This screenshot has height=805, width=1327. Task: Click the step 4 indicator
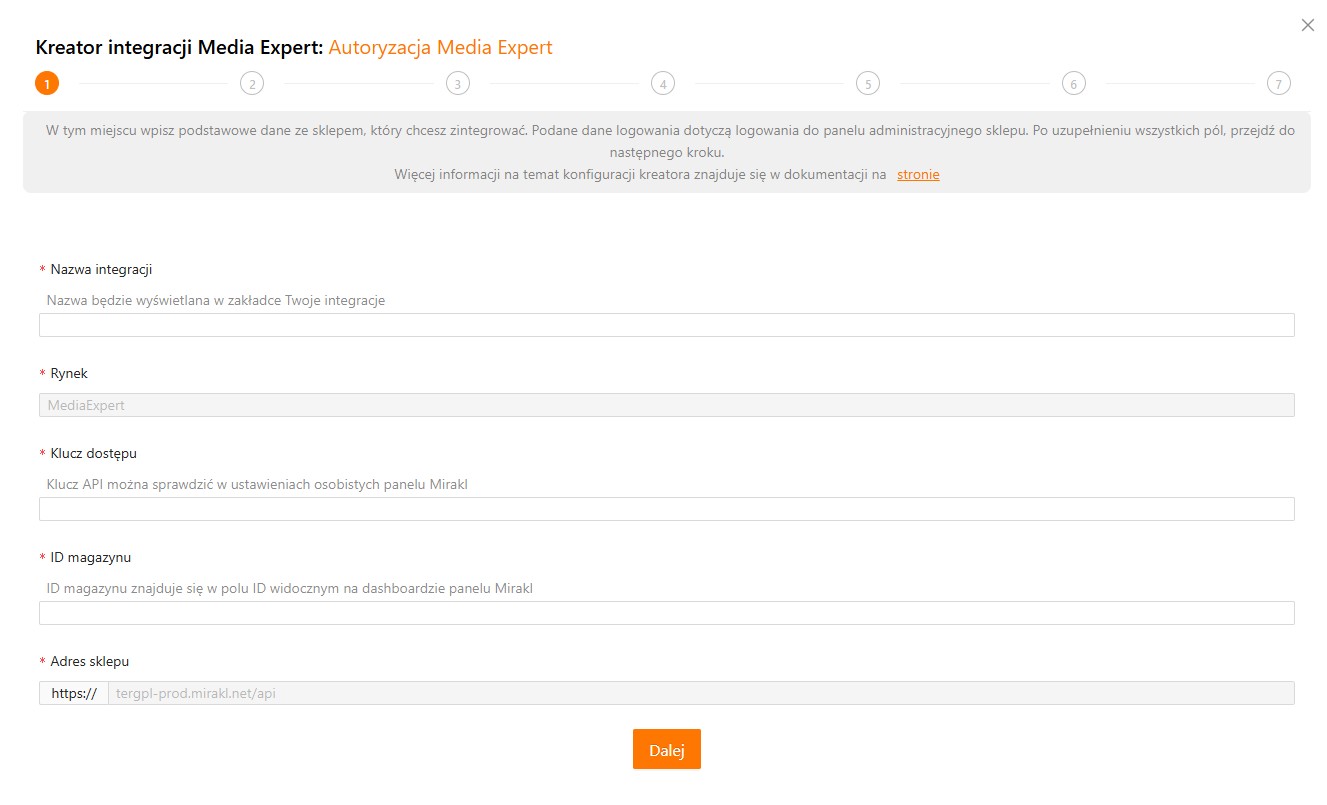click(x=662, y=84)
